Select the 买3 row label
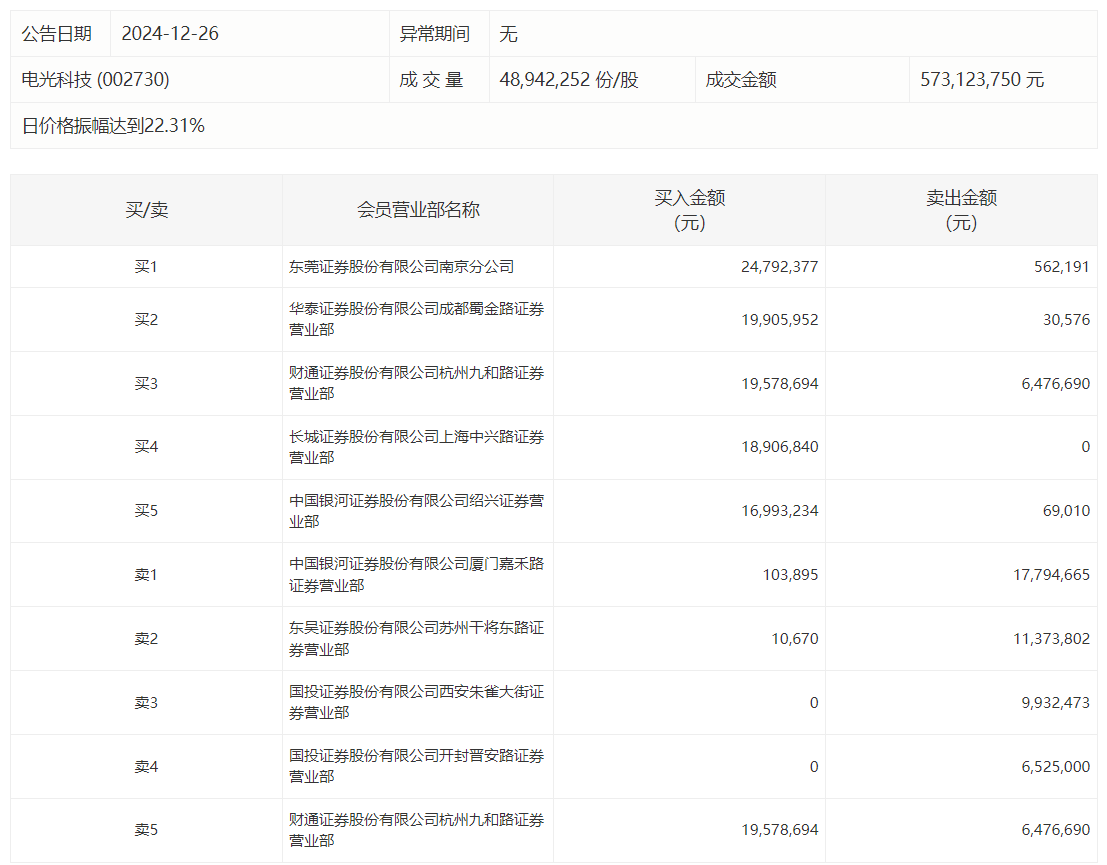This screenshot has width=1107, height=865. [x=146, y=383]
